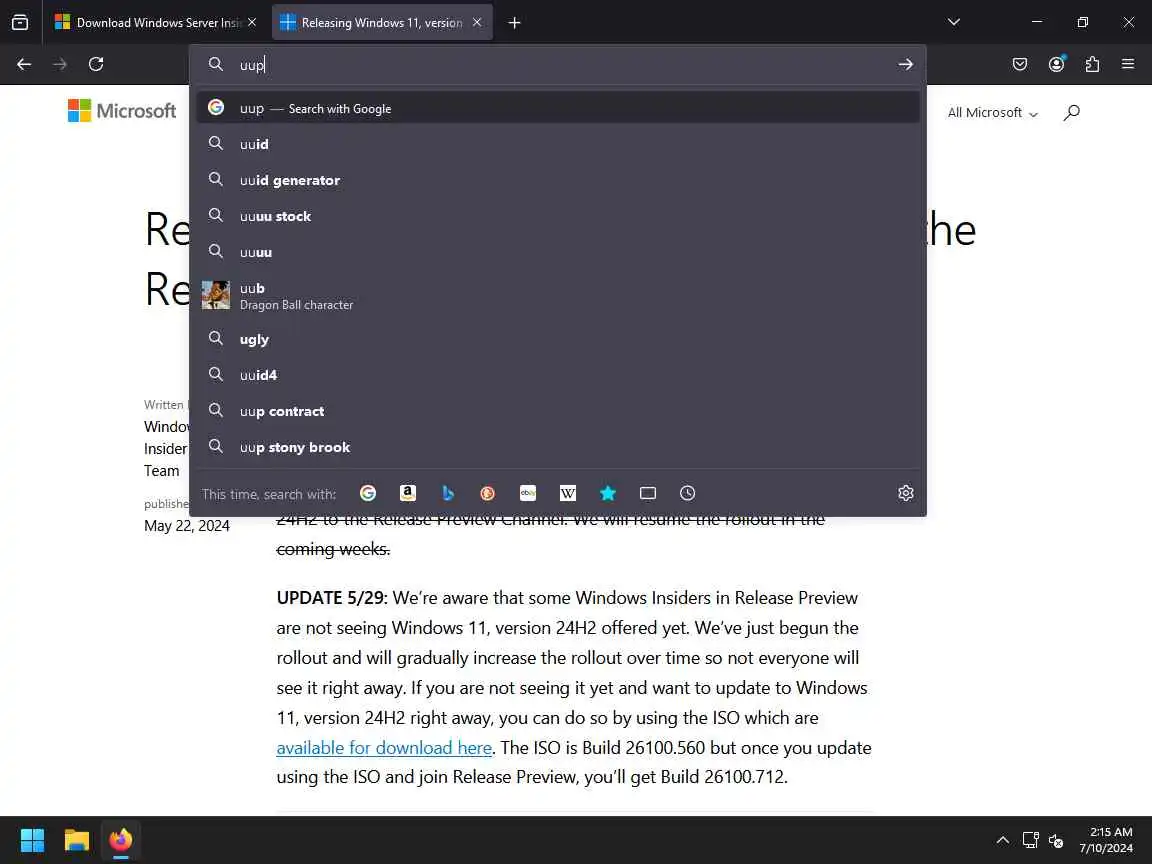Open File Explorer from the taskbar
Image resolution: width=1152 pixels, height=864 pixels.
(x=76, y=840)
